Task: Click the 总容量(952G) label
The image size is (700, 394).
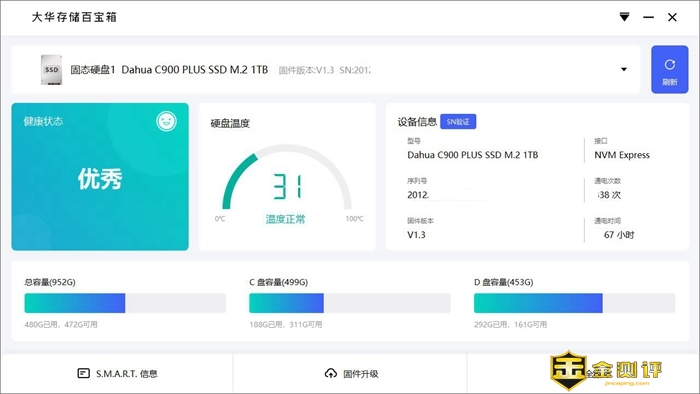Action: pos(50,282)
